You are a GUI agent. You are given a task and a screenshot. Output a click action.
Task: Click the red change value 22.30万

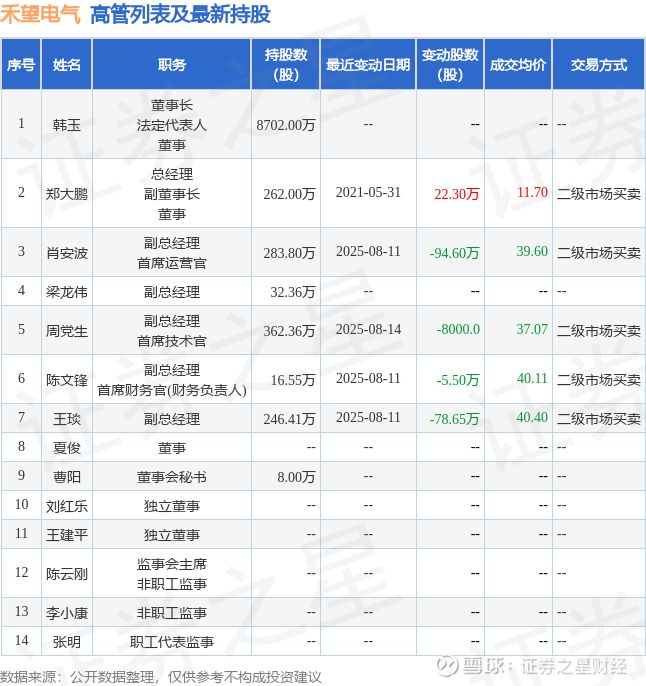pos(457,194)
